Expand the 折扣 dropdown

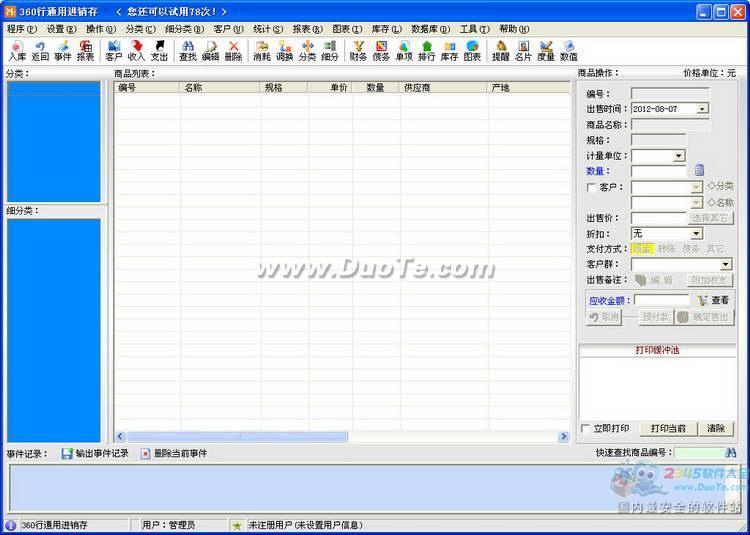(696, 233)
